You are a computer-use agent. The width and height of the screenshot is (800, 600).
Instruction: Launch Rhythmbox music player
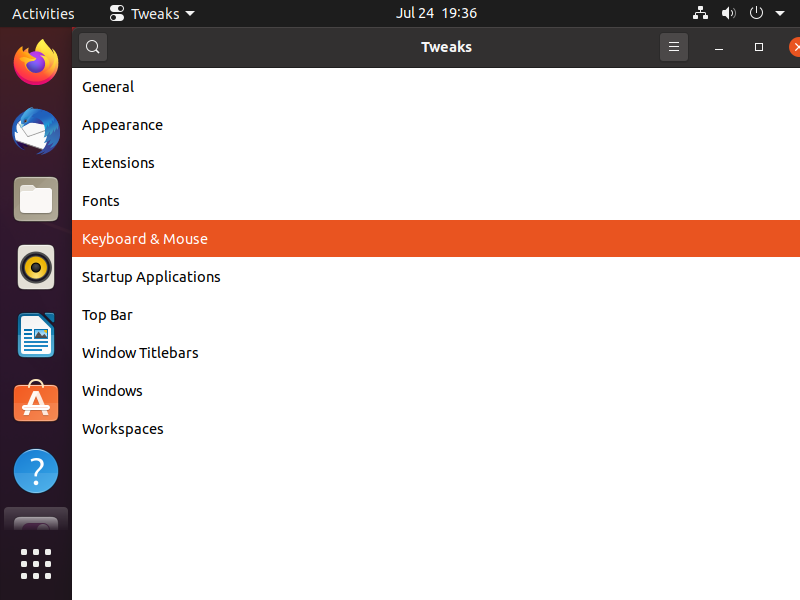point(36,267)
